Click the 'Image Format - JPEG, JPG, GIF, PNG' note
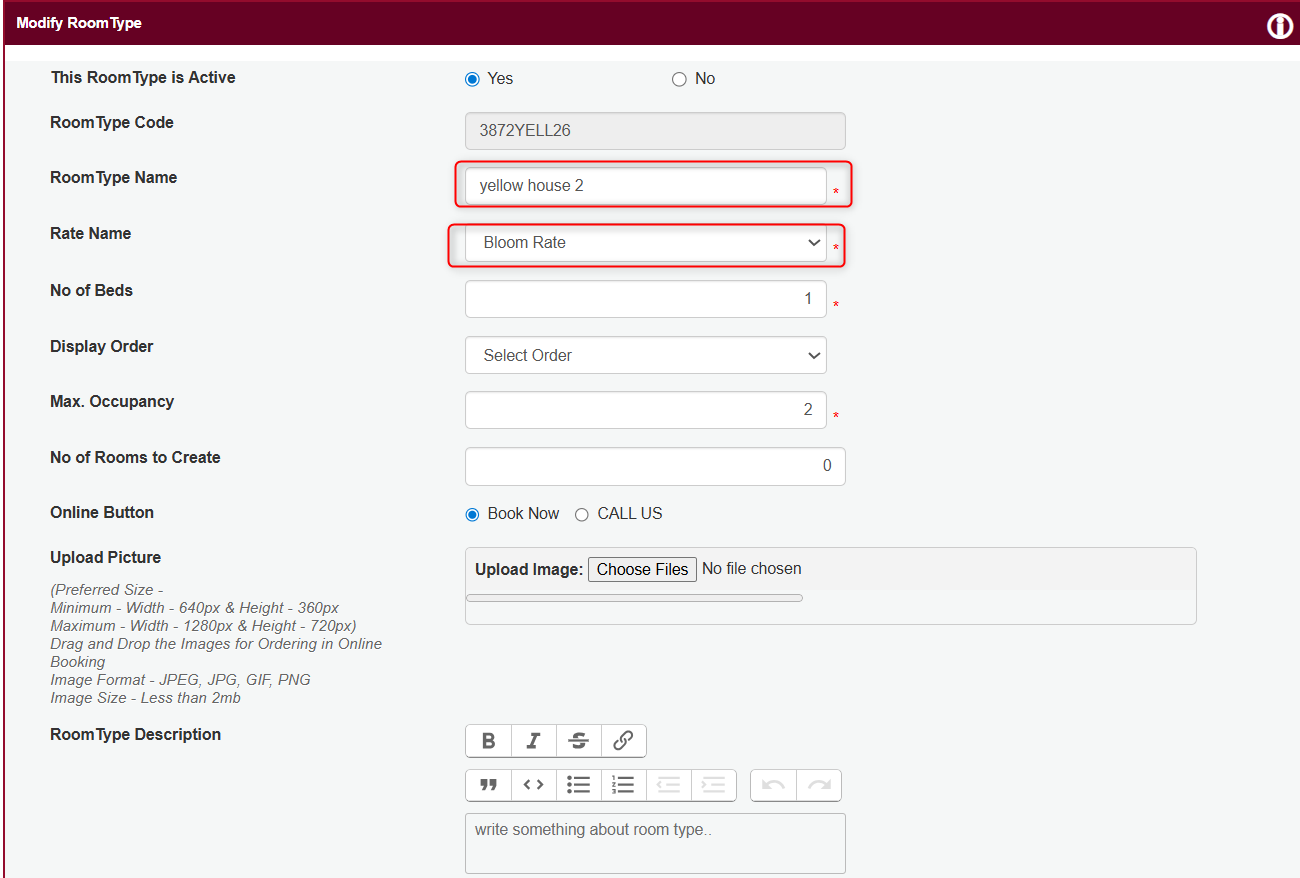 point(180,680)
